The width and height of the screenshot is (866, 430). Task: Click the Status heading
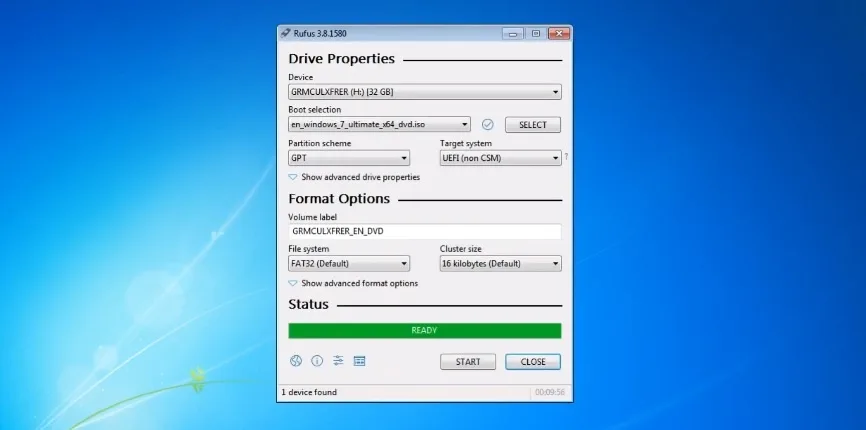click(x=308, y=305)
